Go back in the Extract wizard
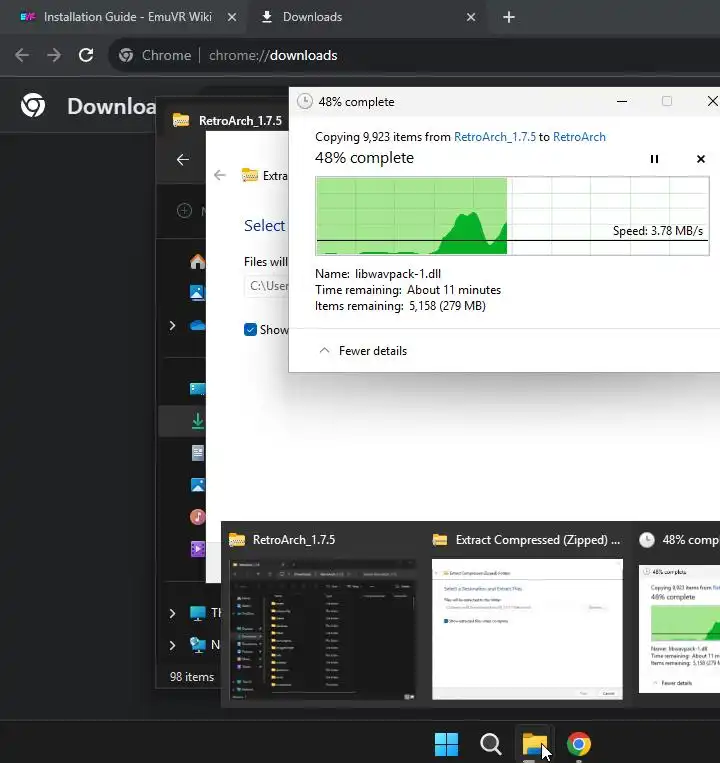Viewport: 720px width, 763px height. point(220,175)
